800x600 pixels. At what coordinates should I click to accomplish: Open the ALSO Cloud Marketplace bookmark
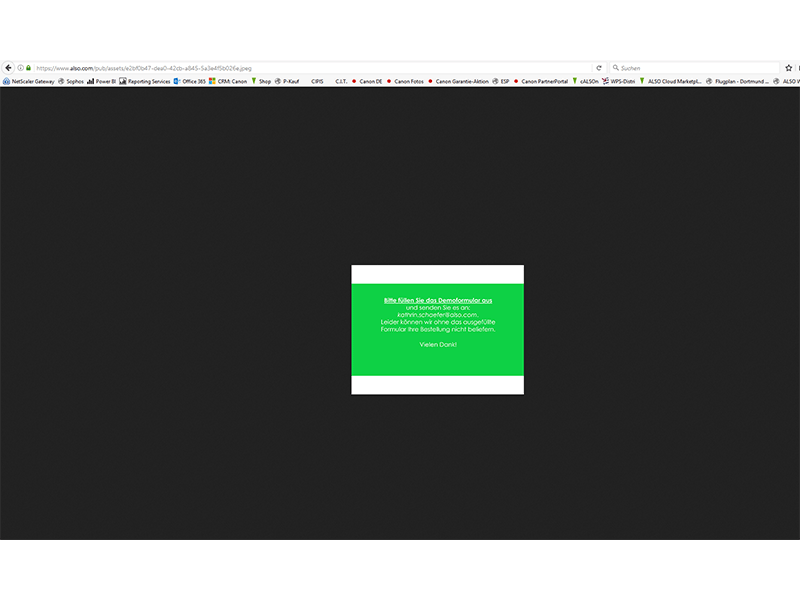pyautogui.click(x=673, y=81)
